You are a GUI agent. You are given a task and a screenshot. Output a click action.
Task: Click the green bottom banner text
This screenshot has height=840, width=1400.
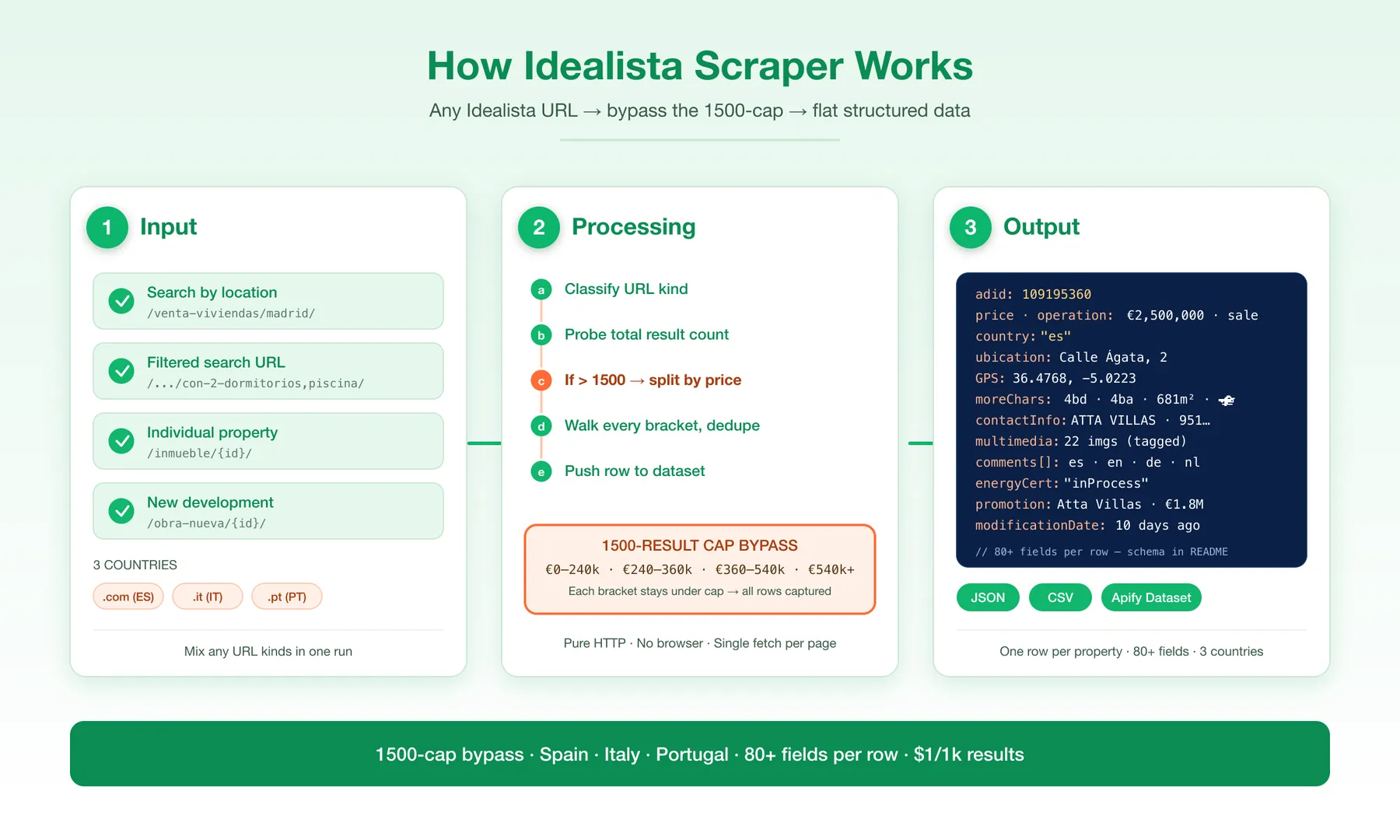[x=700, y=754]
